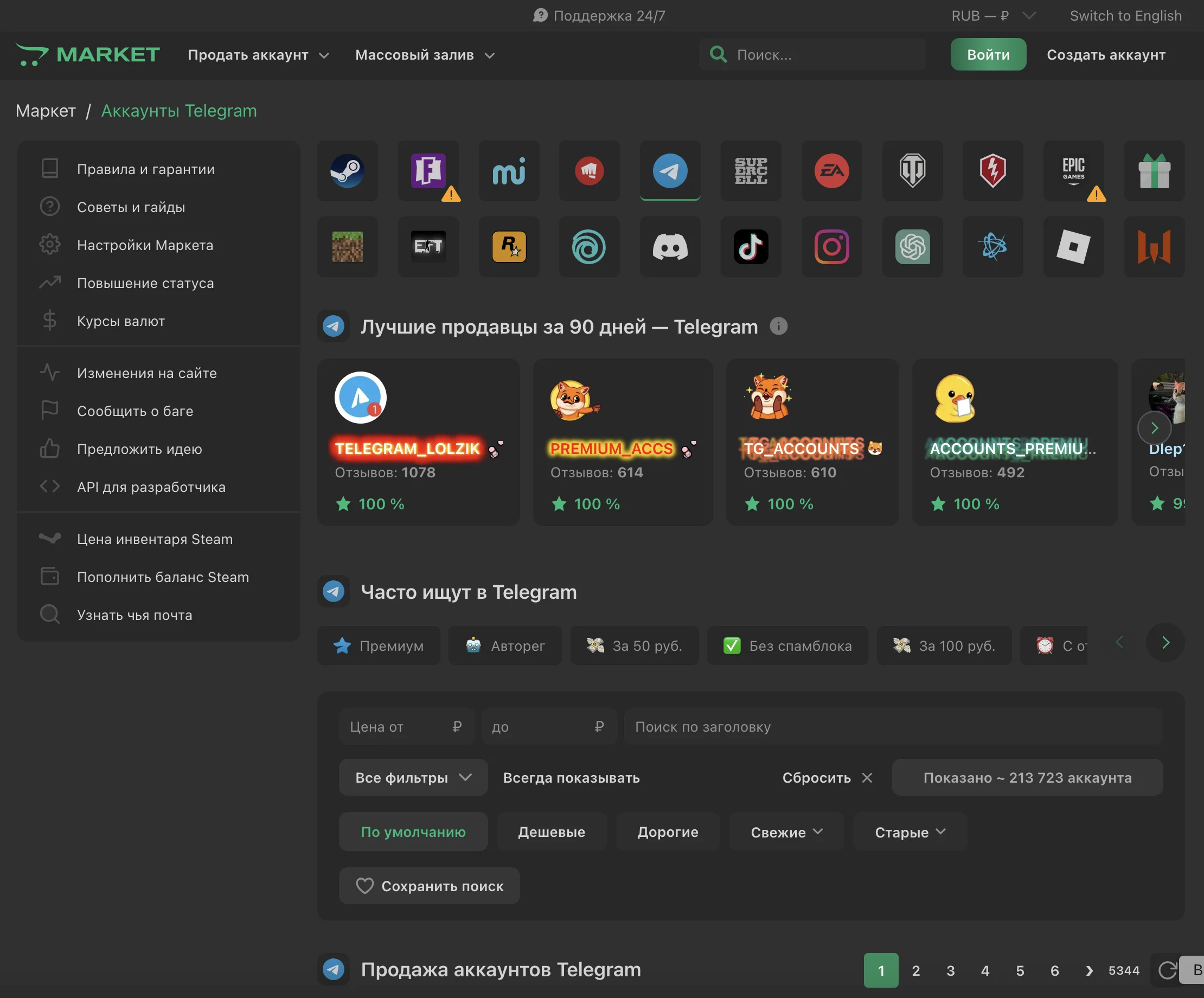1204x998 pixels.
Task: Open the Supercell category icon
Action: 751,170
